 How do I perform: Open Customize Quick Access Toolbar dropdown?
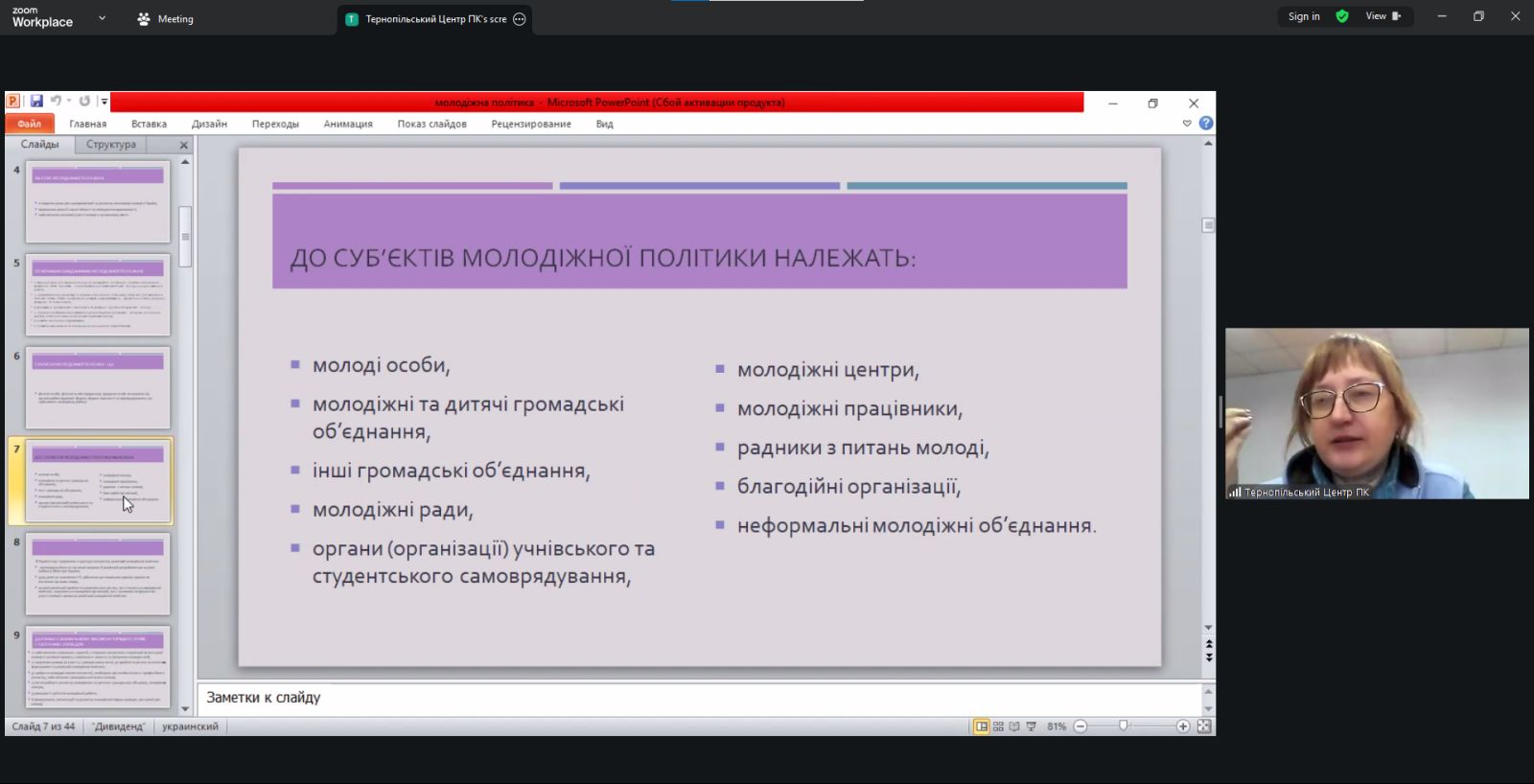click(x=104, y=102)
